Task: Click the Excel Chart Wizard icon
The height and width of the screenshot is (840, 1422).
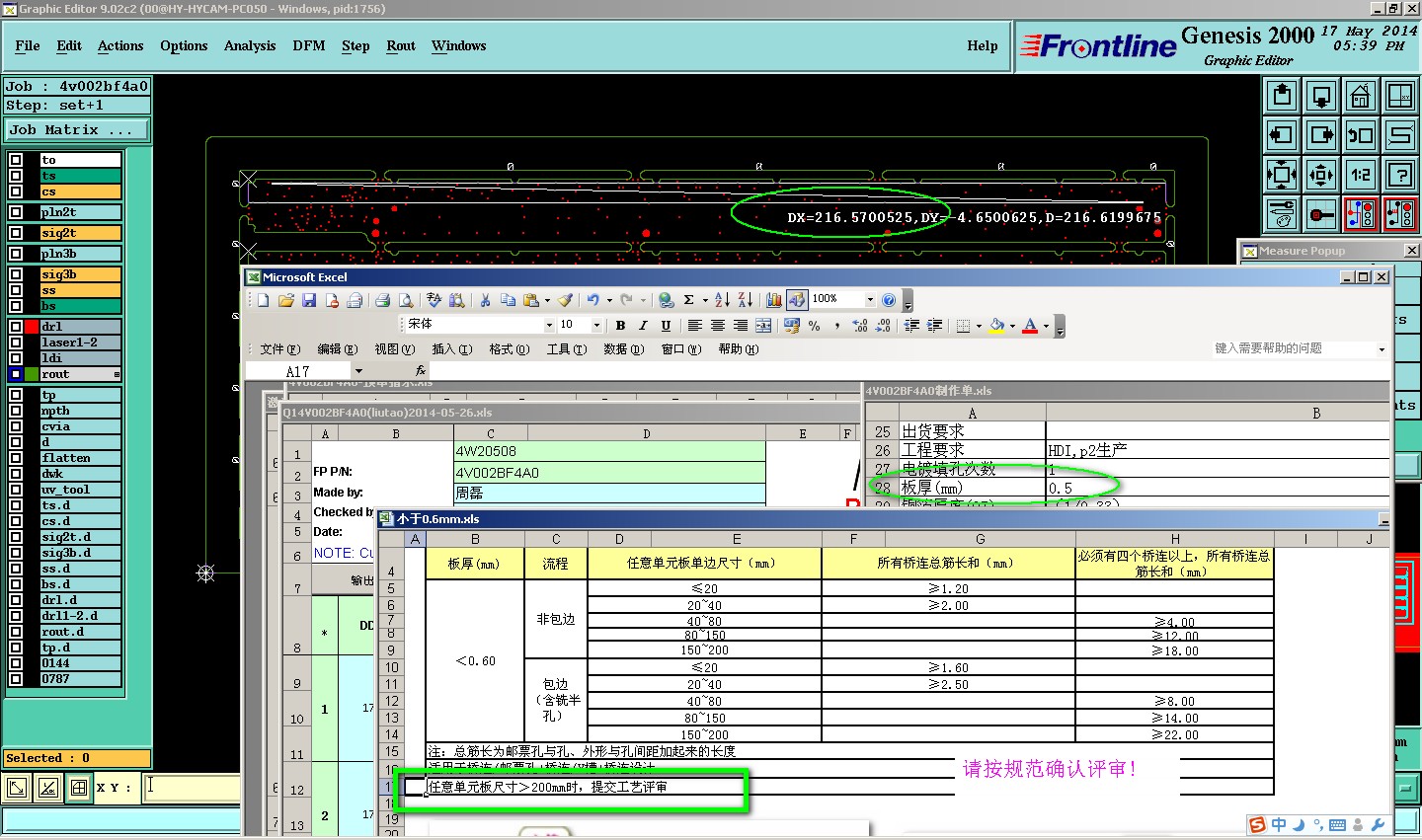Action: click(773, 300)
